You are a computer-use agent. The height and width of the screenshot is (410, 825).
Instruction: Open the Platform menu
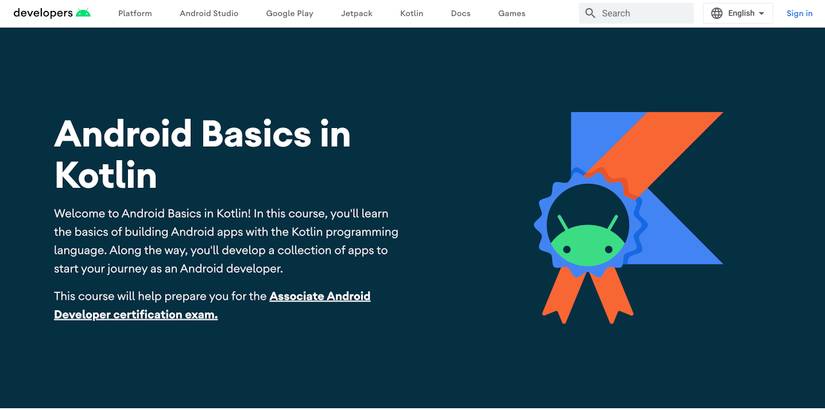(135, 13)
